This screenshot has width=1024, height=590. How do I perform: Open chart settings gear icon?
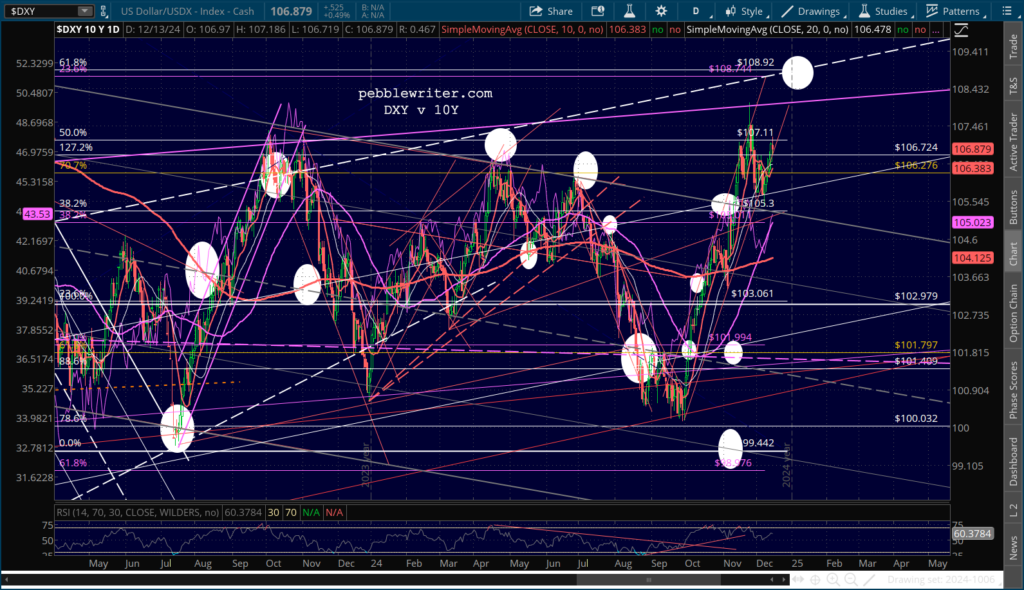[x=661, y=11]
